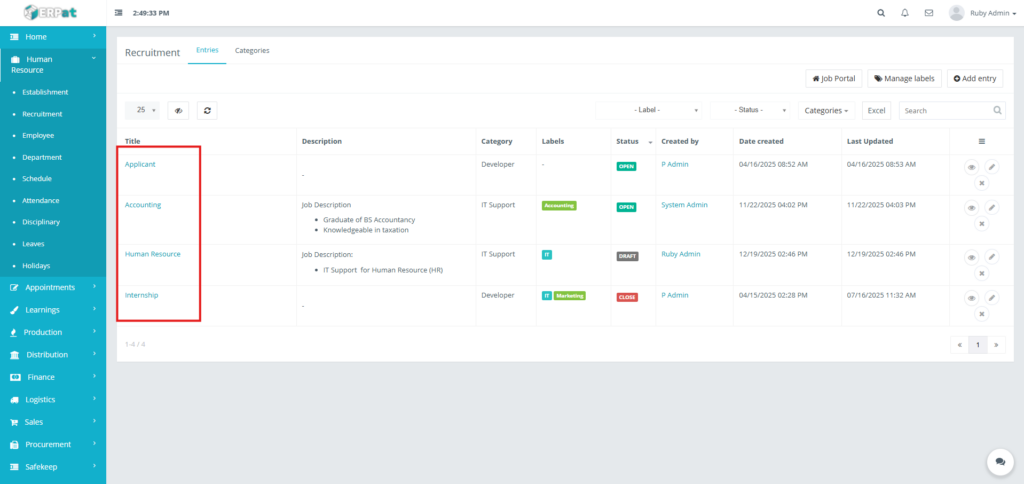Open Employee in the sidebar menu

pos(38,135)
